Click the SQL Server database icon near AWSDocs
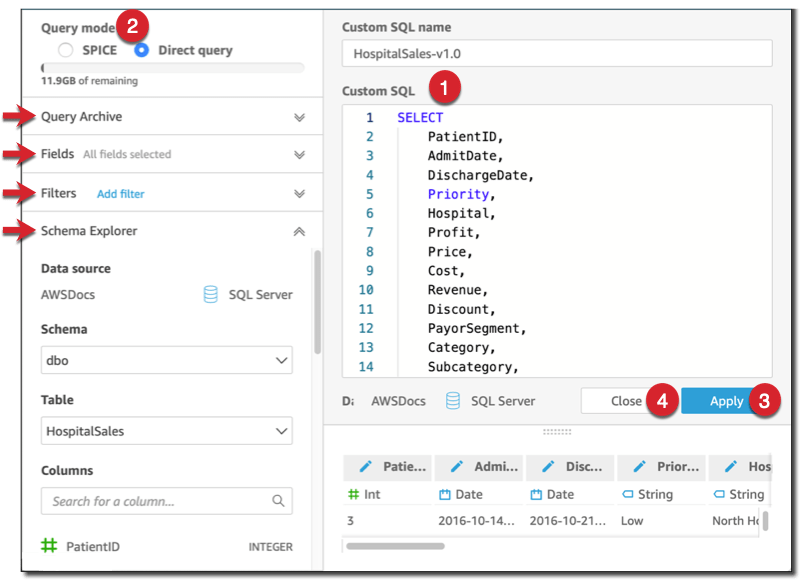Screen dimensions: 800x580 tap(209, 294)
